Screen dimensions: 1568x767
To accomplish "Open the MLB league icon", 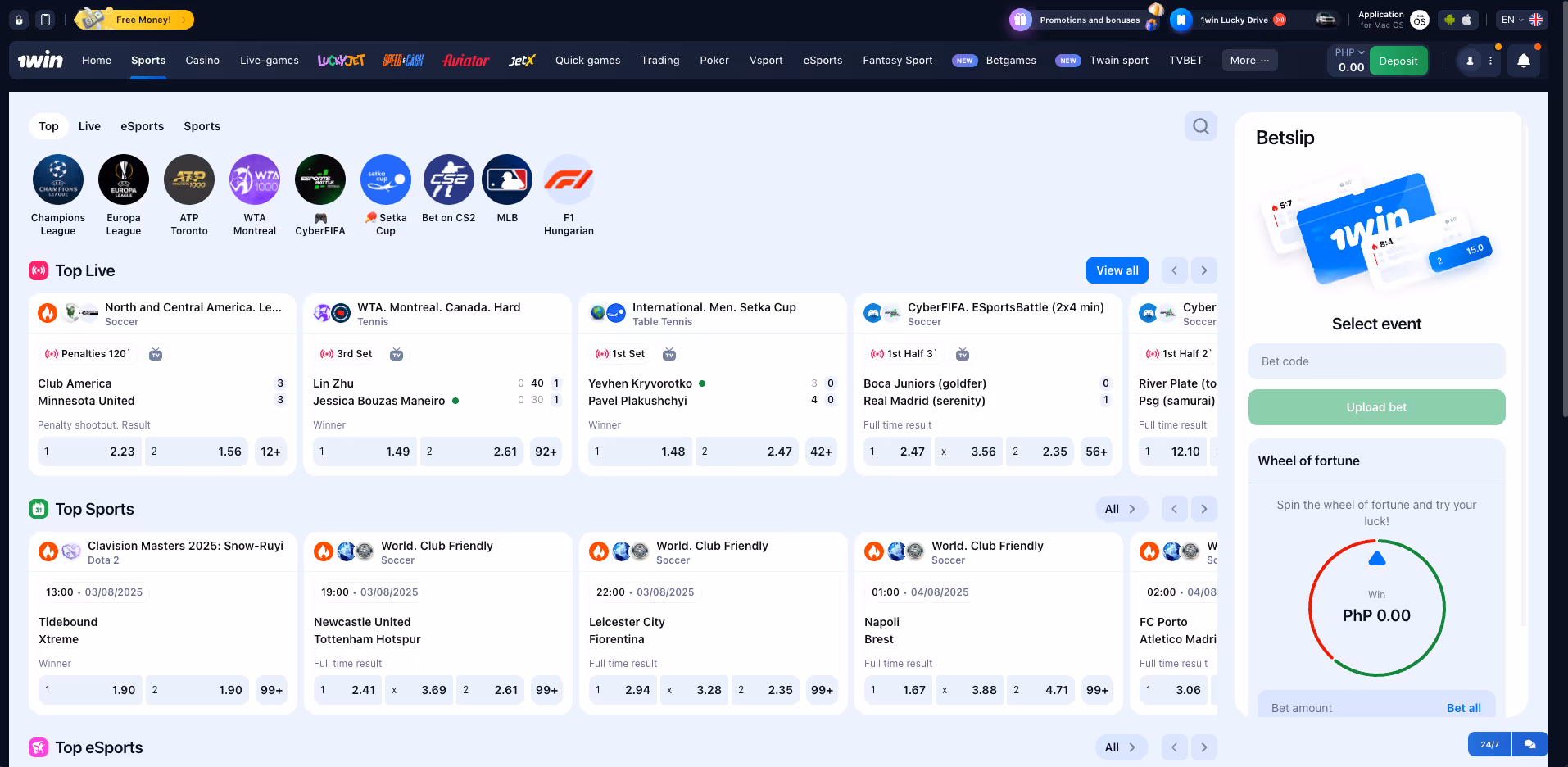I will click(507, 179).
